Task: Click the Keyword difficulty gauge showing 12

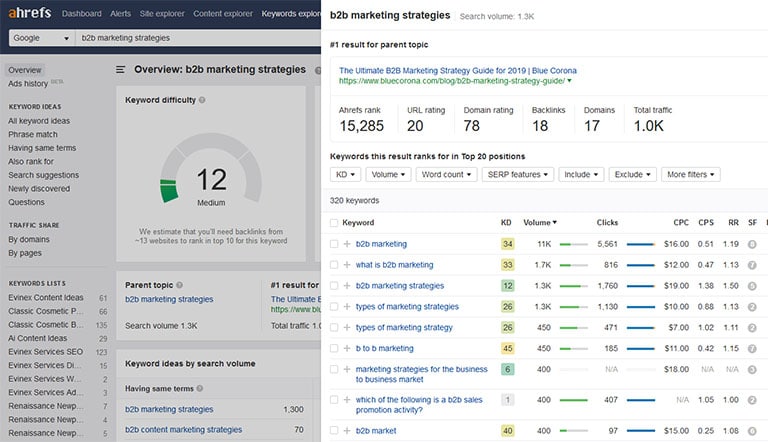Action: pos(211,169)
